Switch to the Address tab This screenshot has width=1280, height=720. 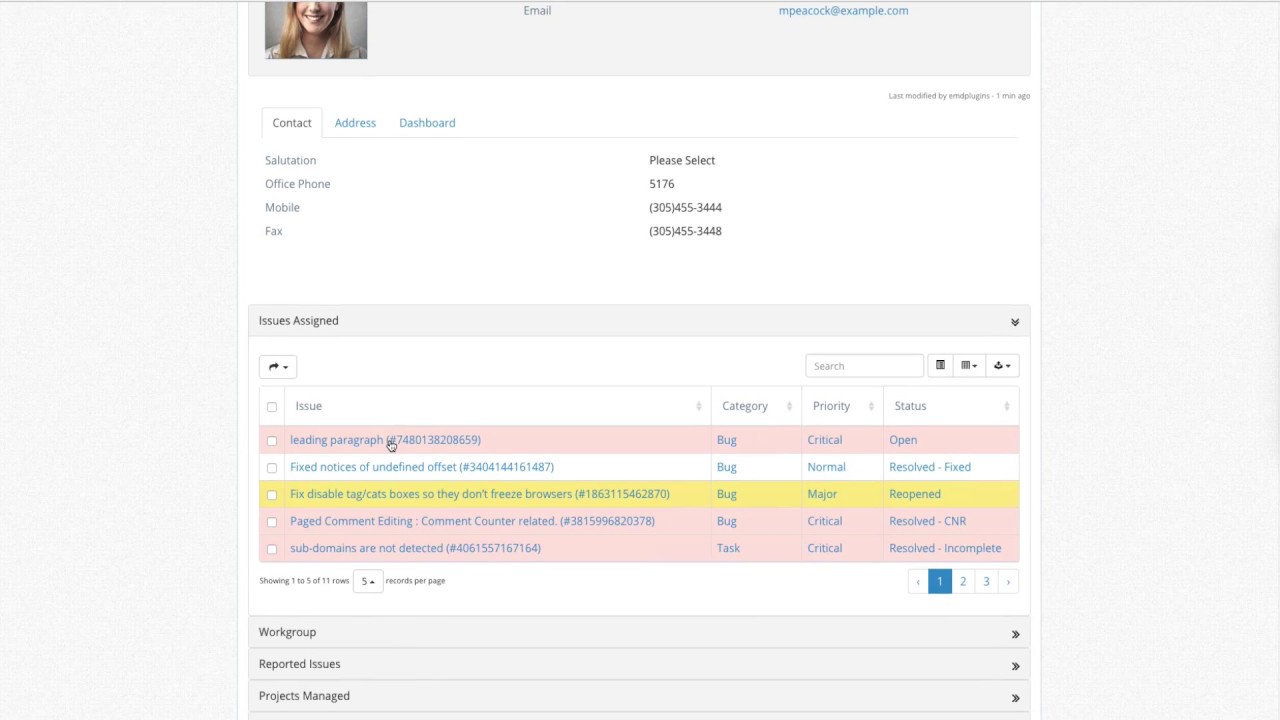point(355,123)
